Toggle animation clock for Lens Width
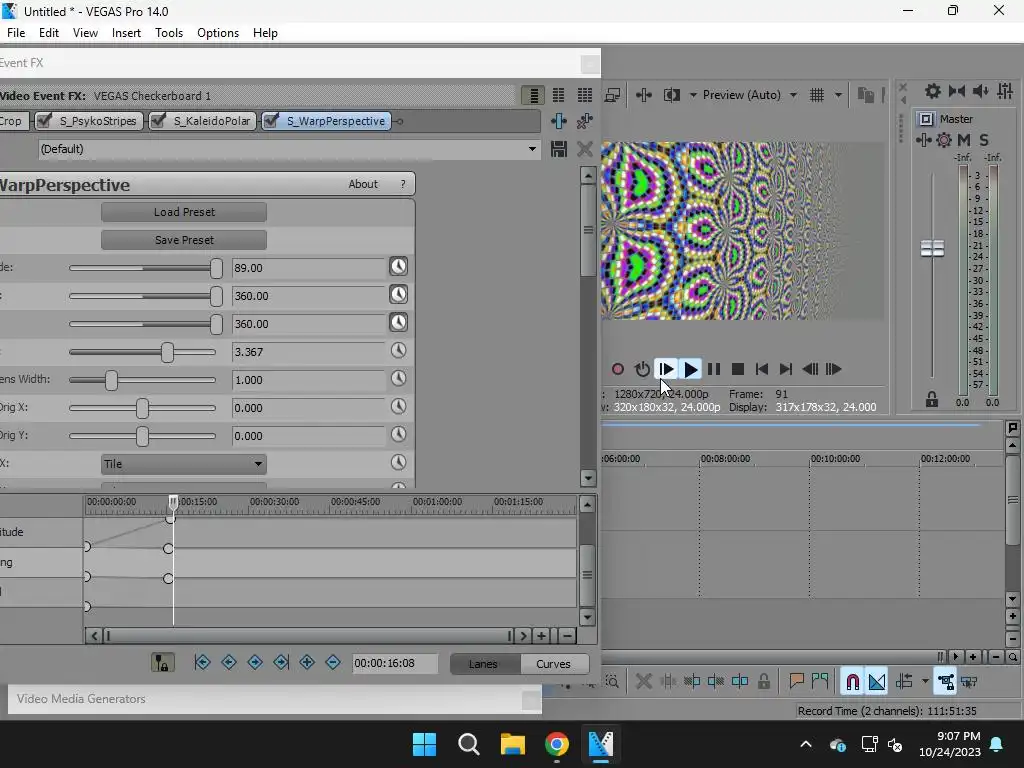 [x=398, y=379]
